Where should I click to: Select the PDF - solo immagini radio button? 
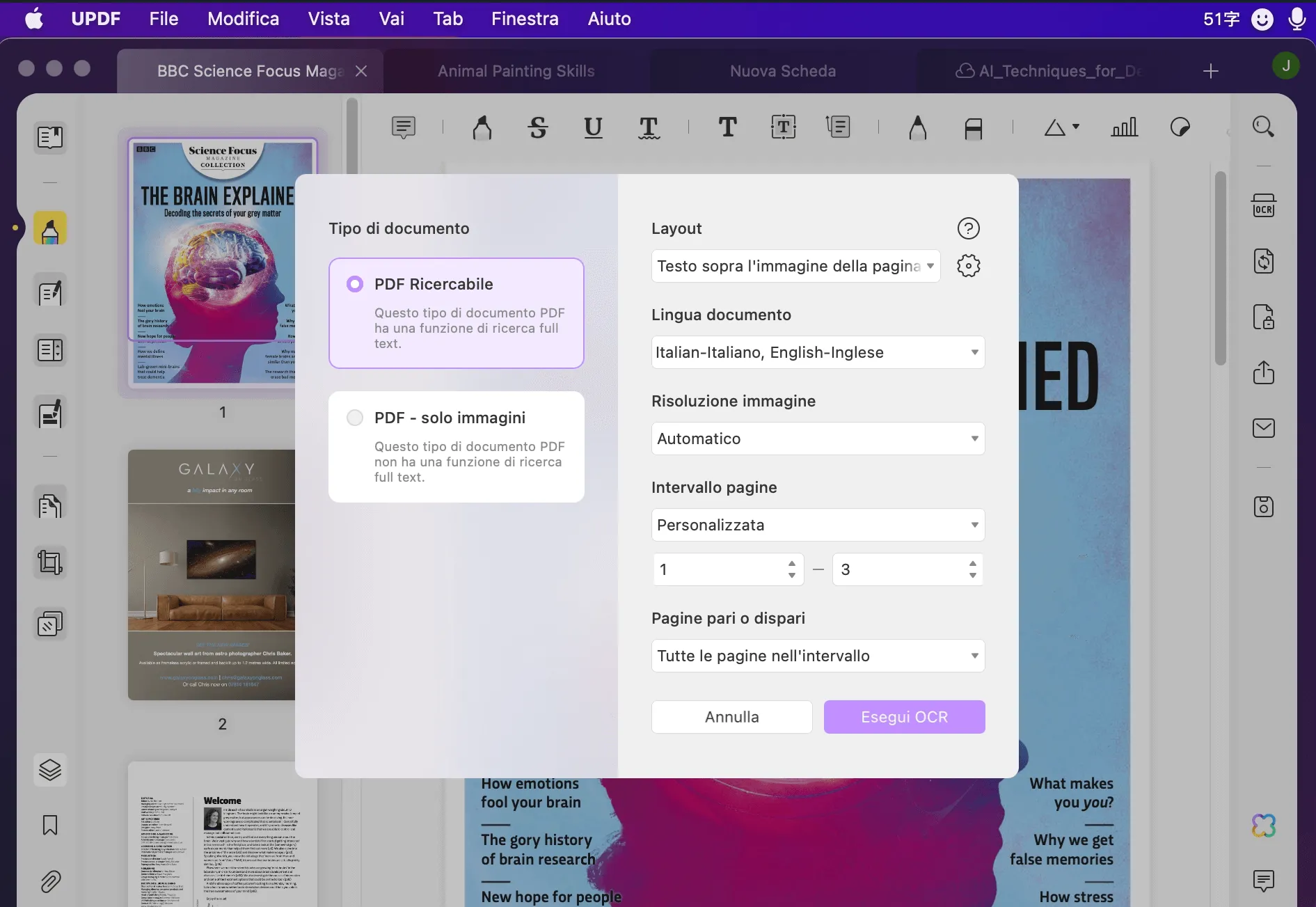(355, 418)
